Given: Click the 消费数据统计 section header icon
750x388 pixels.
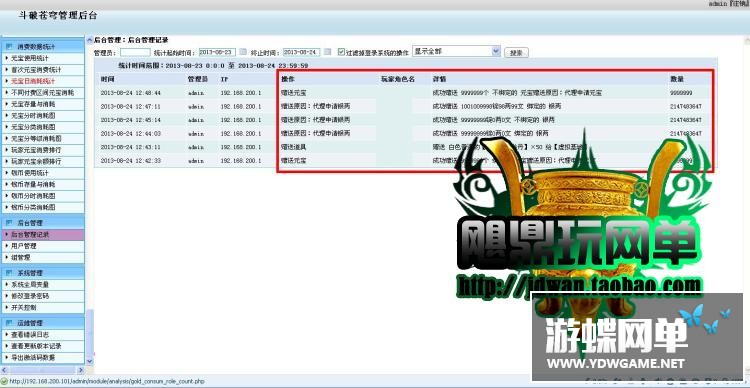Looking at the screenshot, I should point(9,46).
